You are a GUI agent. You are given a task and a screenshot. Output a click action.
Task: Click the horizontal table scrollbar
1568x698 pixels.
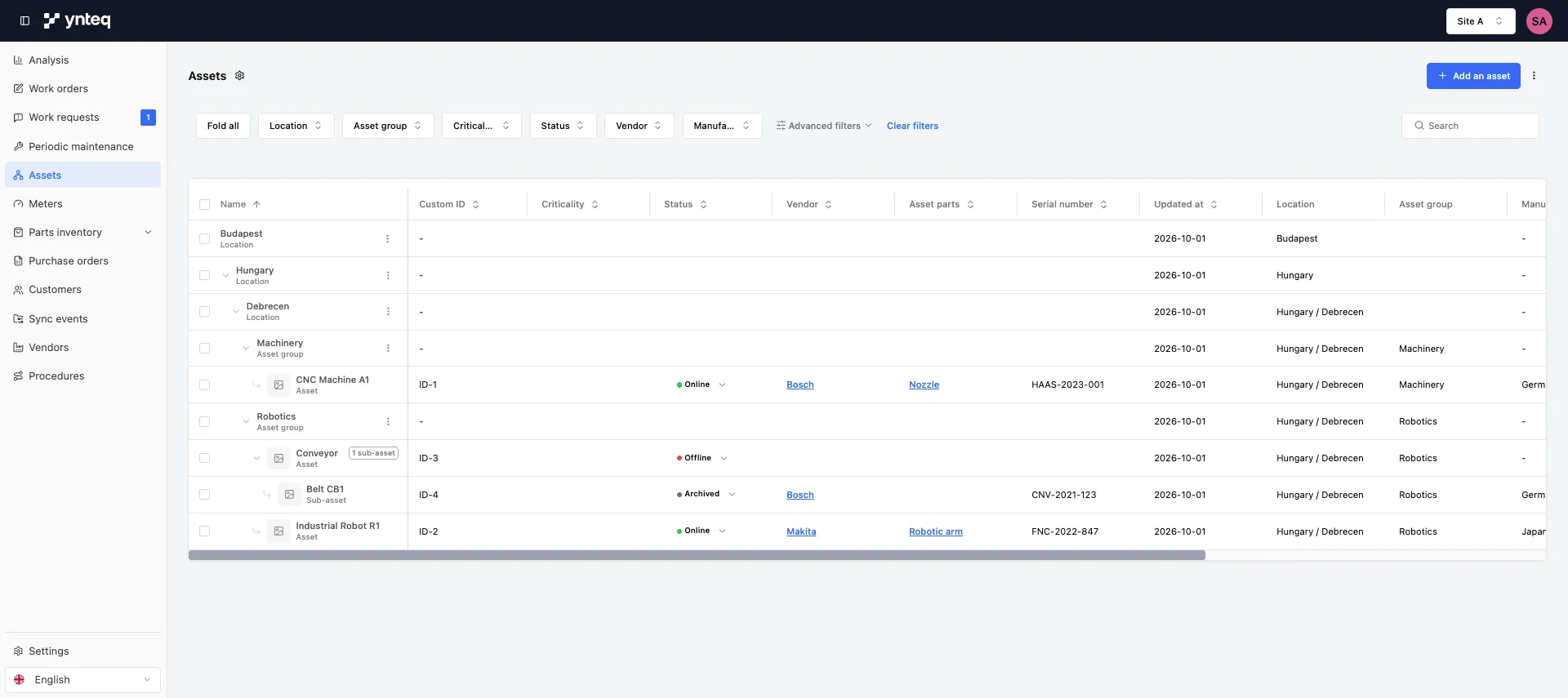(697, 555)
